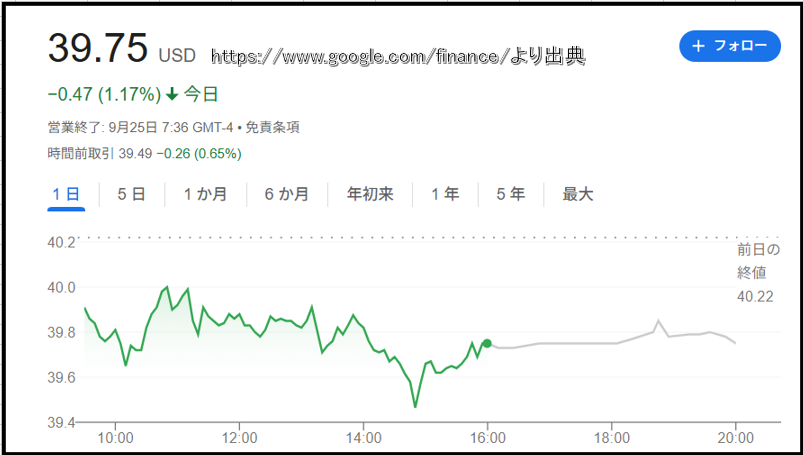Click the 前日の終値 previous close label
Screen dimensions: 803x455
(x=757, y=260)
